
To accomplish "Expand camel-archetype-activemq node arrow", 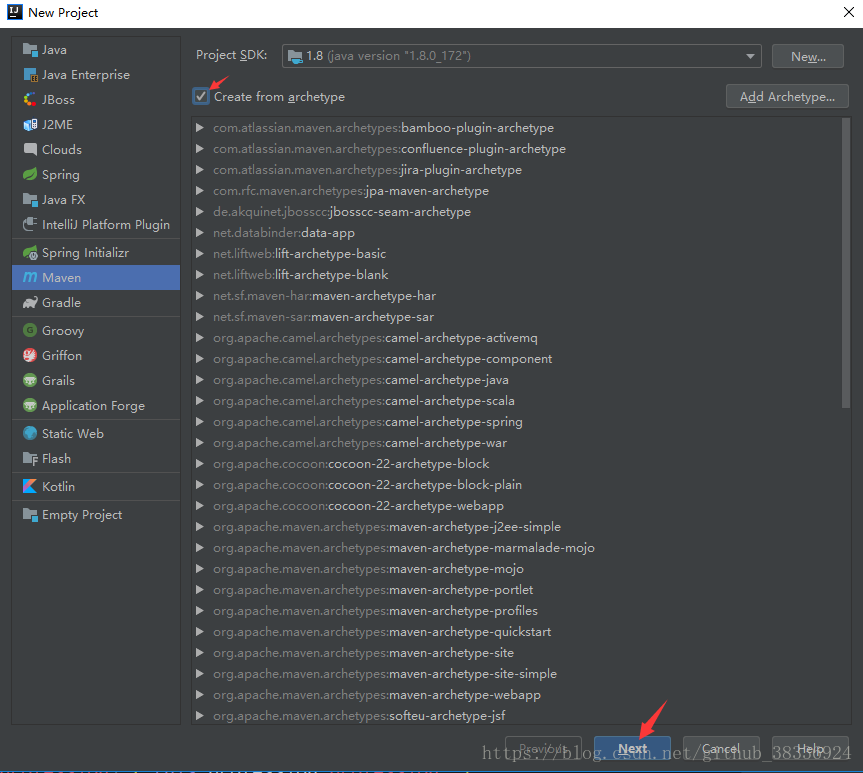I will [x=200, y=337].
